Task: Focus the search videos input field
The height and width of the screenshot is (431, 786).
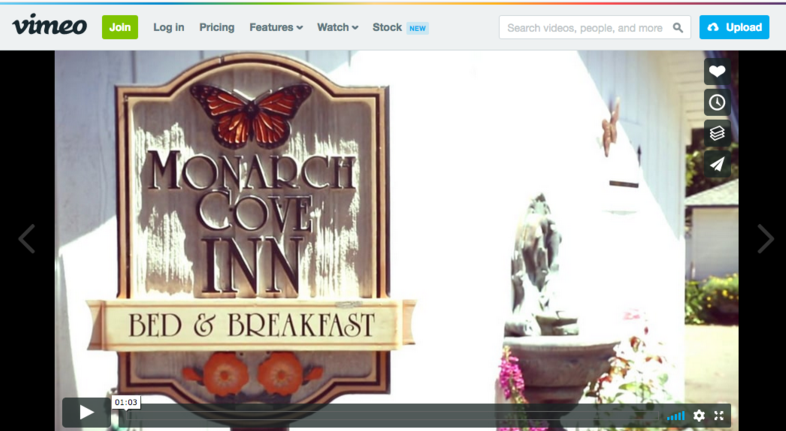Action: (x=595, y=28)
